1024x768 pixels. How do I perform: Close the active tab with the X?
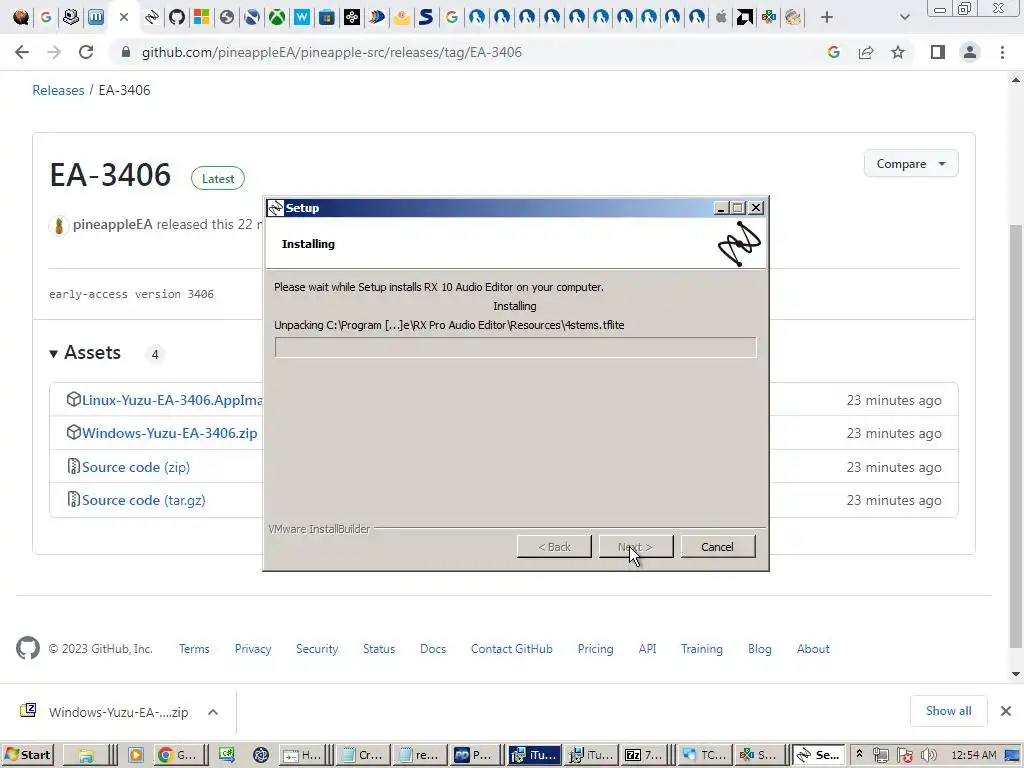coord(123,17)
